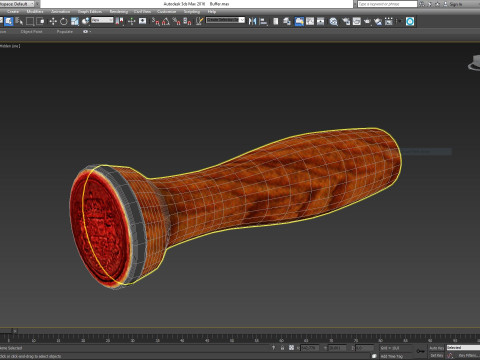Open Schematic View icon
Image resolution: width=480 pixels, height=360 pixels.
321,21
